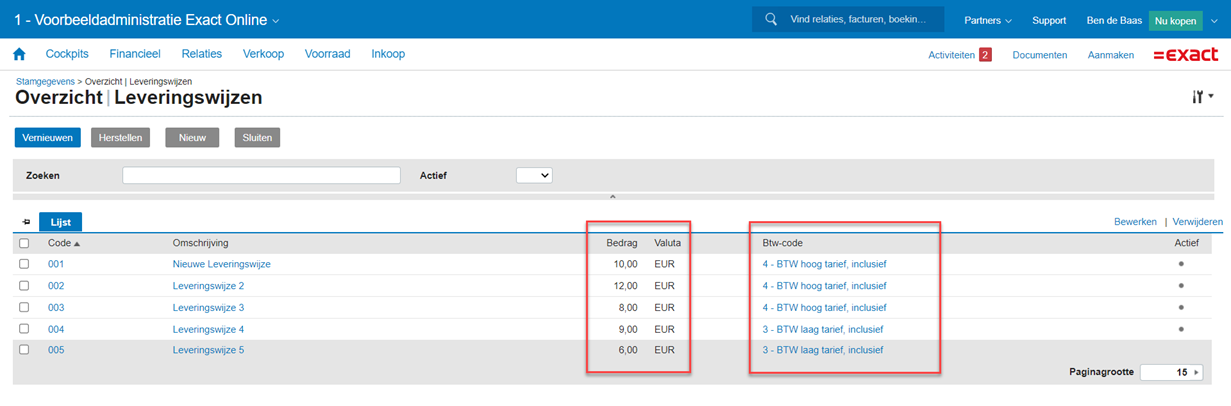Open the Voorraad menu
The width and height of the screenshot is (1231, 406).
pos(327,54)
